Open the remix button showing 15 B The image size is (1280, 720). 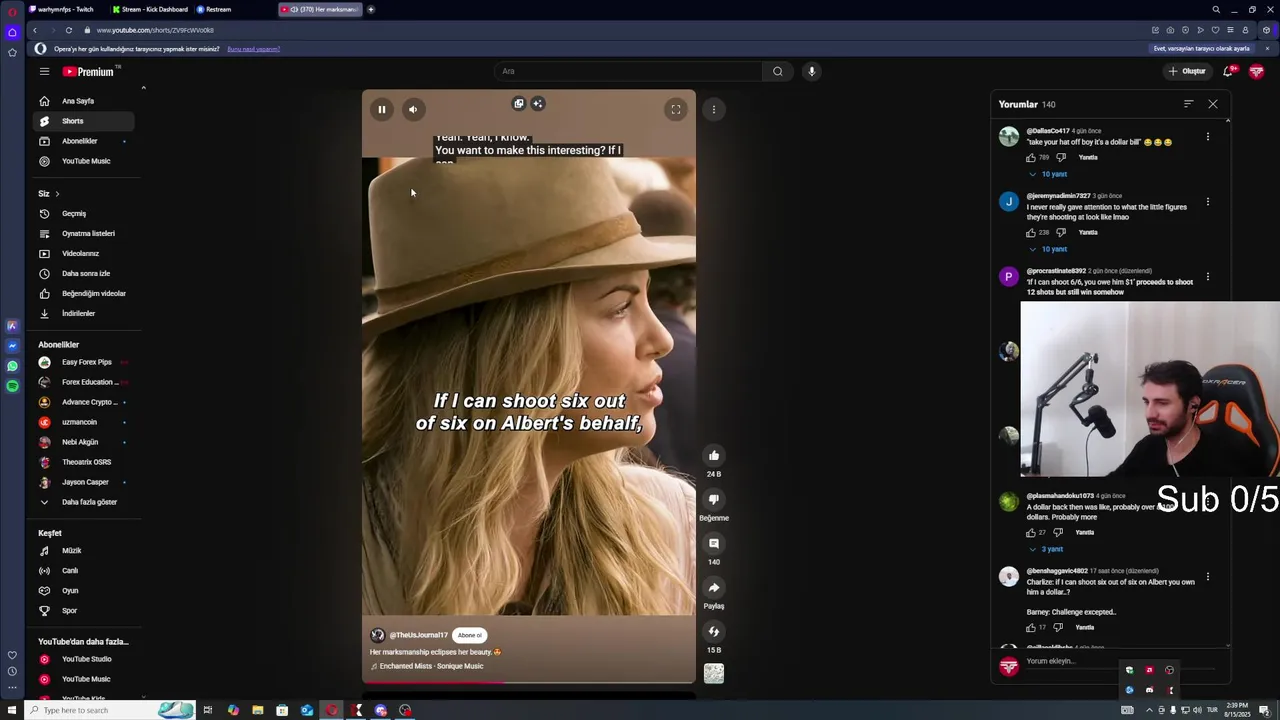coord(714,631)
